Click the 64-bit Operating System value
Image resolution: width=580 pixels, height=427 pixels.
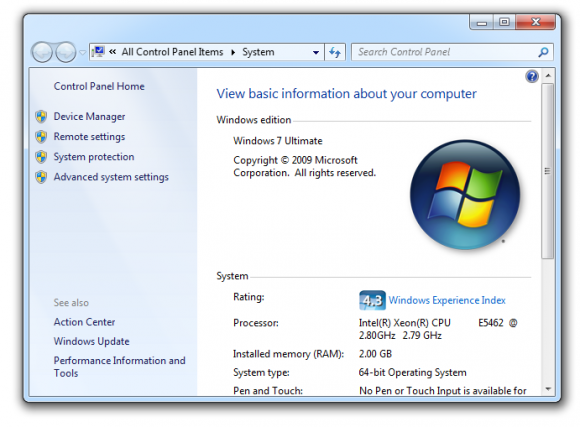412,372
